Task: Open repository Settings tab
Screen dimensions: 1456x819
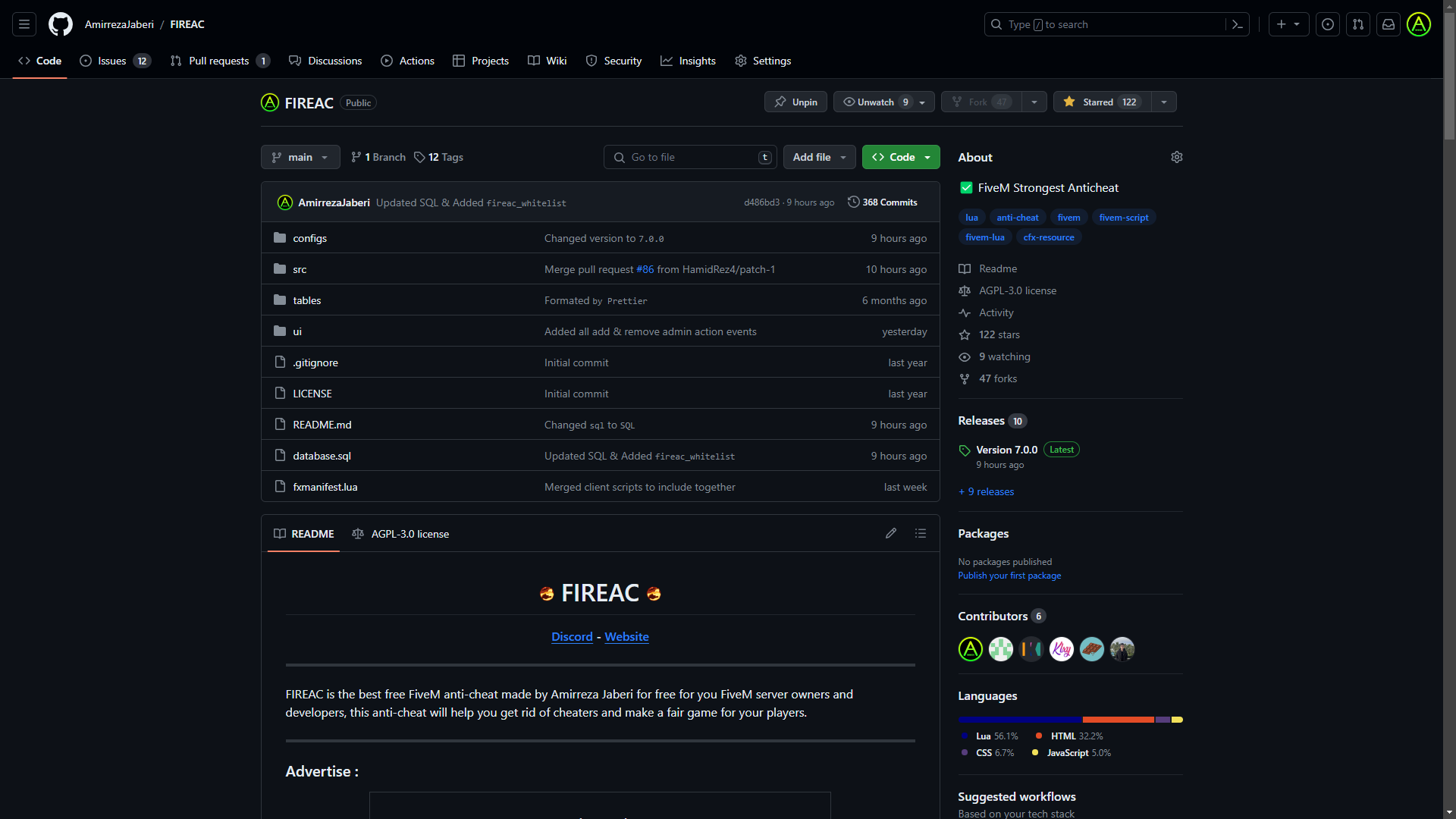Action: (x=763, y=61)
